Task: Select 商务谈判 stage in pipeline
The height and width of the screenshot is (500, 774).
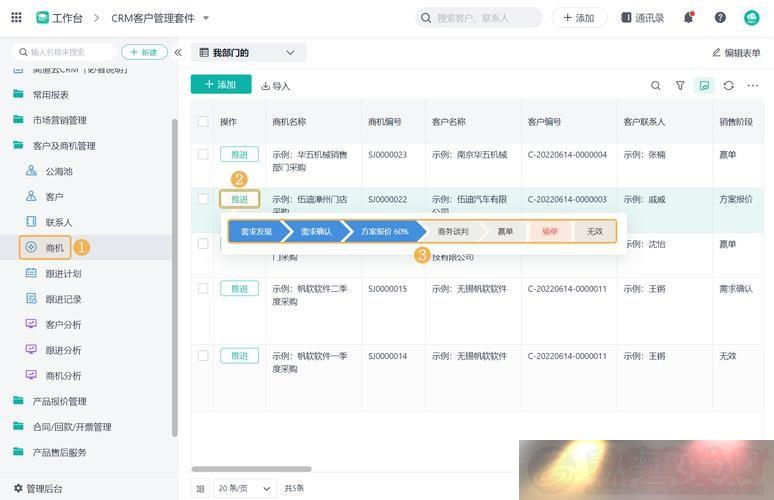Action: (x=453, y=231)
